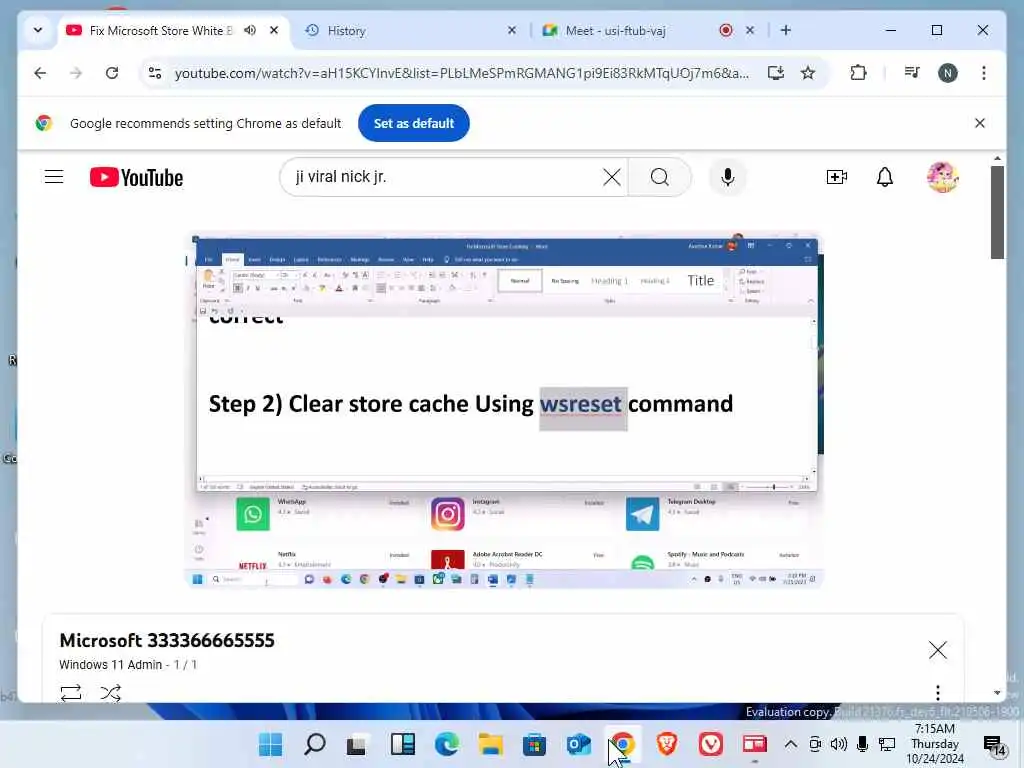Screen dimensions: 1024x768
Task: Open the tab search dropdown arrow
Action: [38, 30]
